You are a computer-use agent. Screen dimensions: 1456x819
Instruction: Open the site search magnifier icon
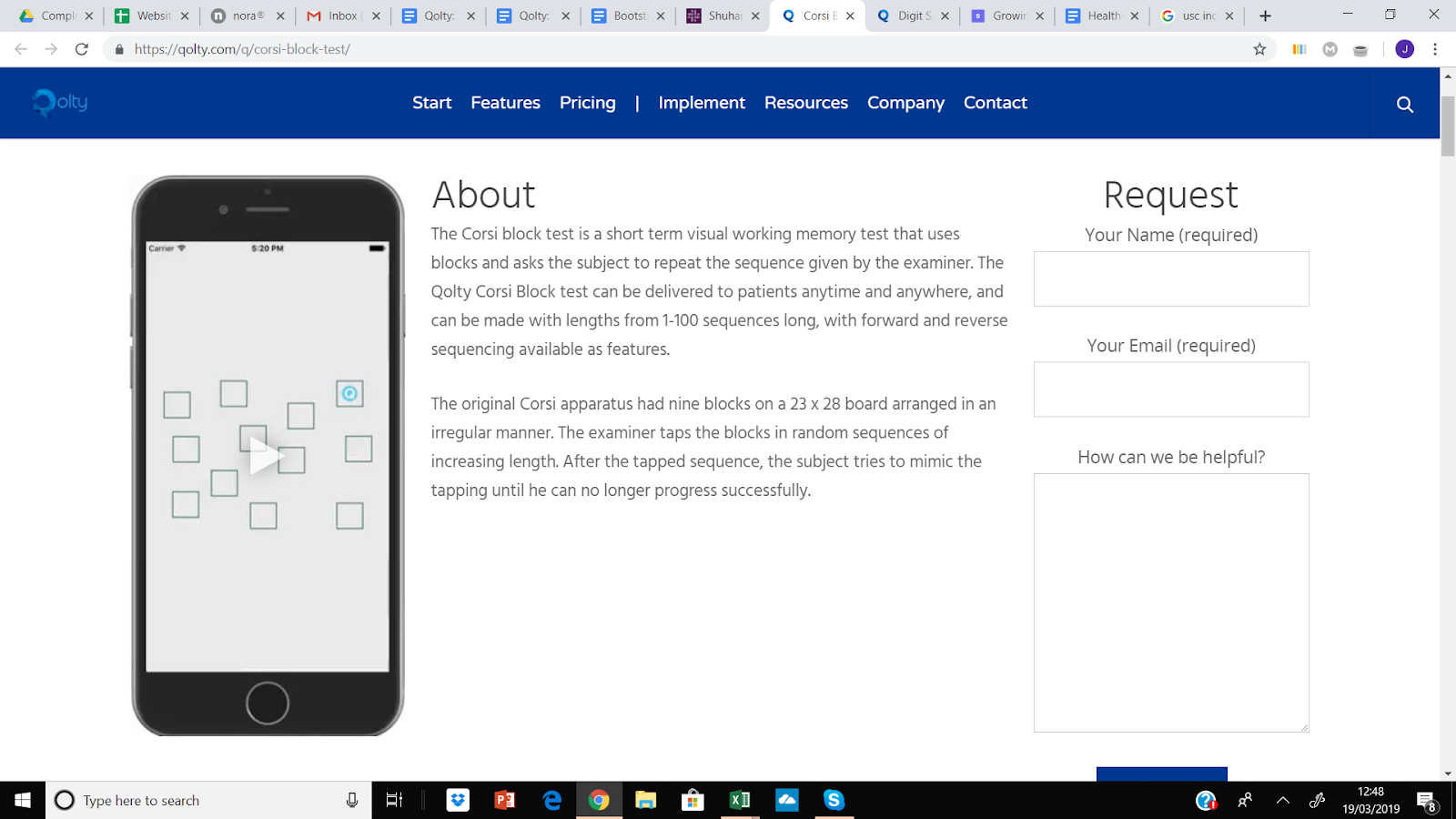click(1405, 104)
